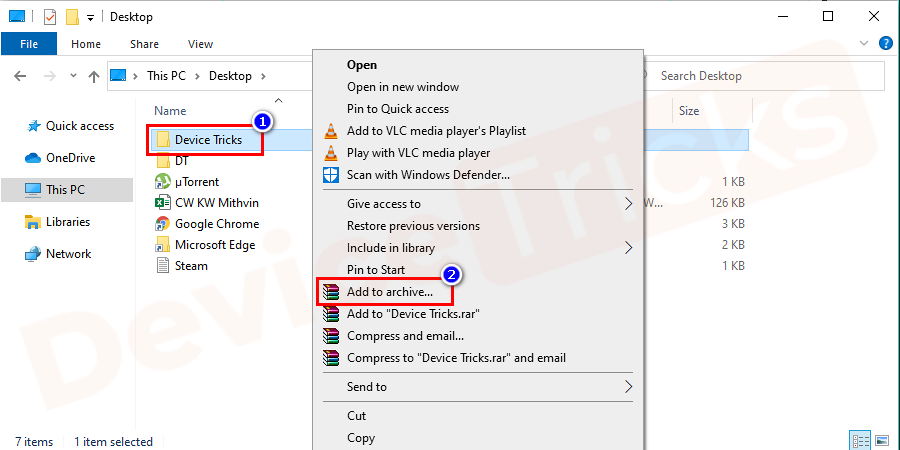The height and width of the screenshot is (450, 900).
Task: Click the Search Desktop field
Action: (x=763, y=76)
